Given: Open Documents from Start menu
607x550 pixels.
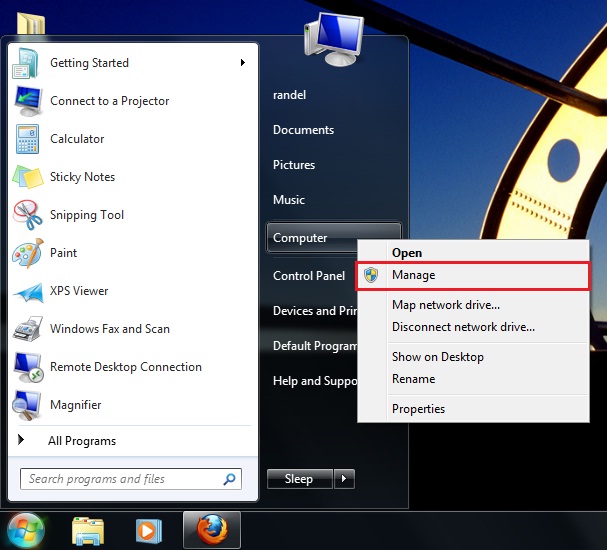Looking at the screenshot, I should click(304, 130).
